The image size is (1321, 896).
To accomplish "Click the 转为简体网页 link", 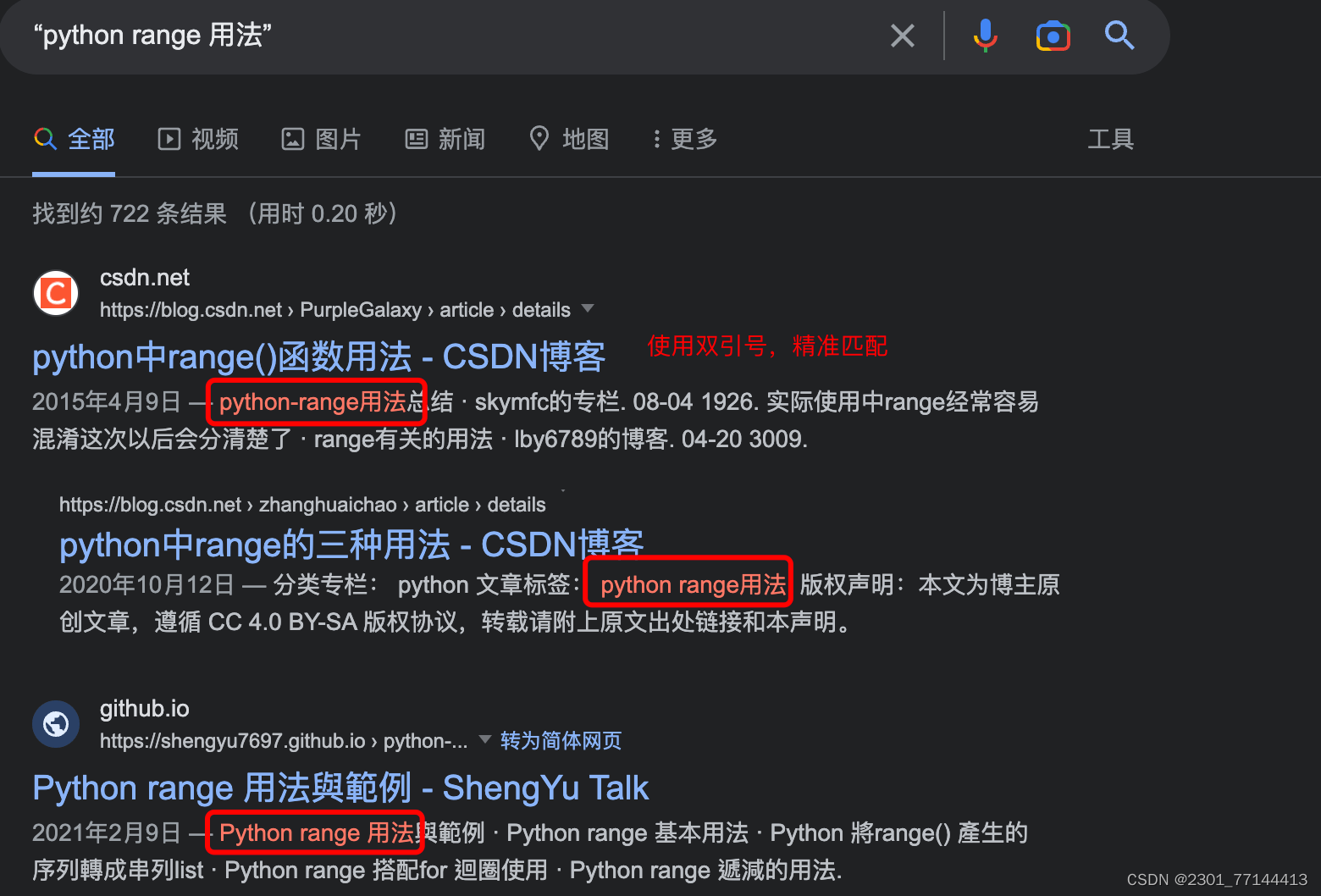I will tap(561, 741).
